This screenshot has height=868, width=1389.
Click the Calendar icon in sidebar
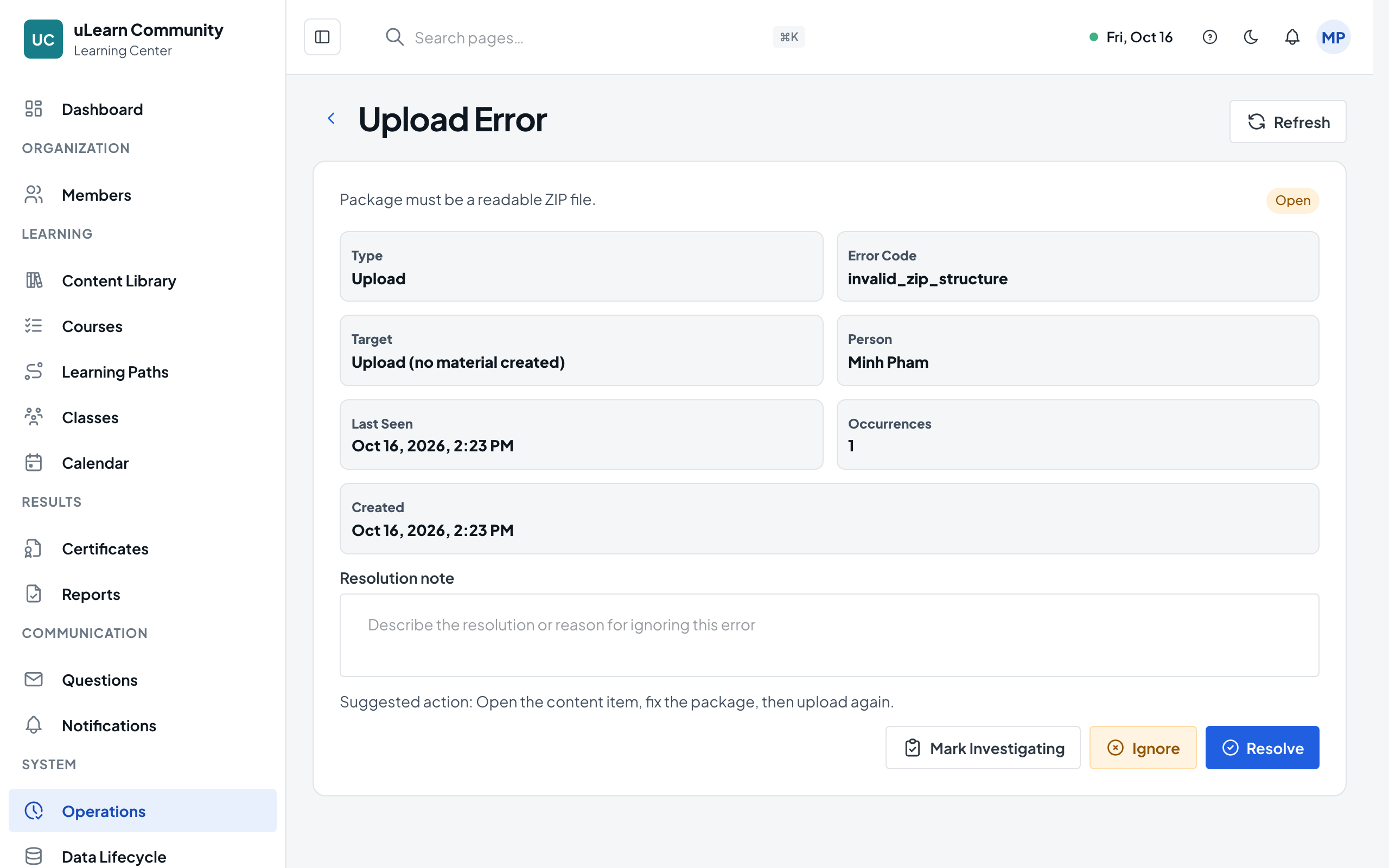coord(34,462)
